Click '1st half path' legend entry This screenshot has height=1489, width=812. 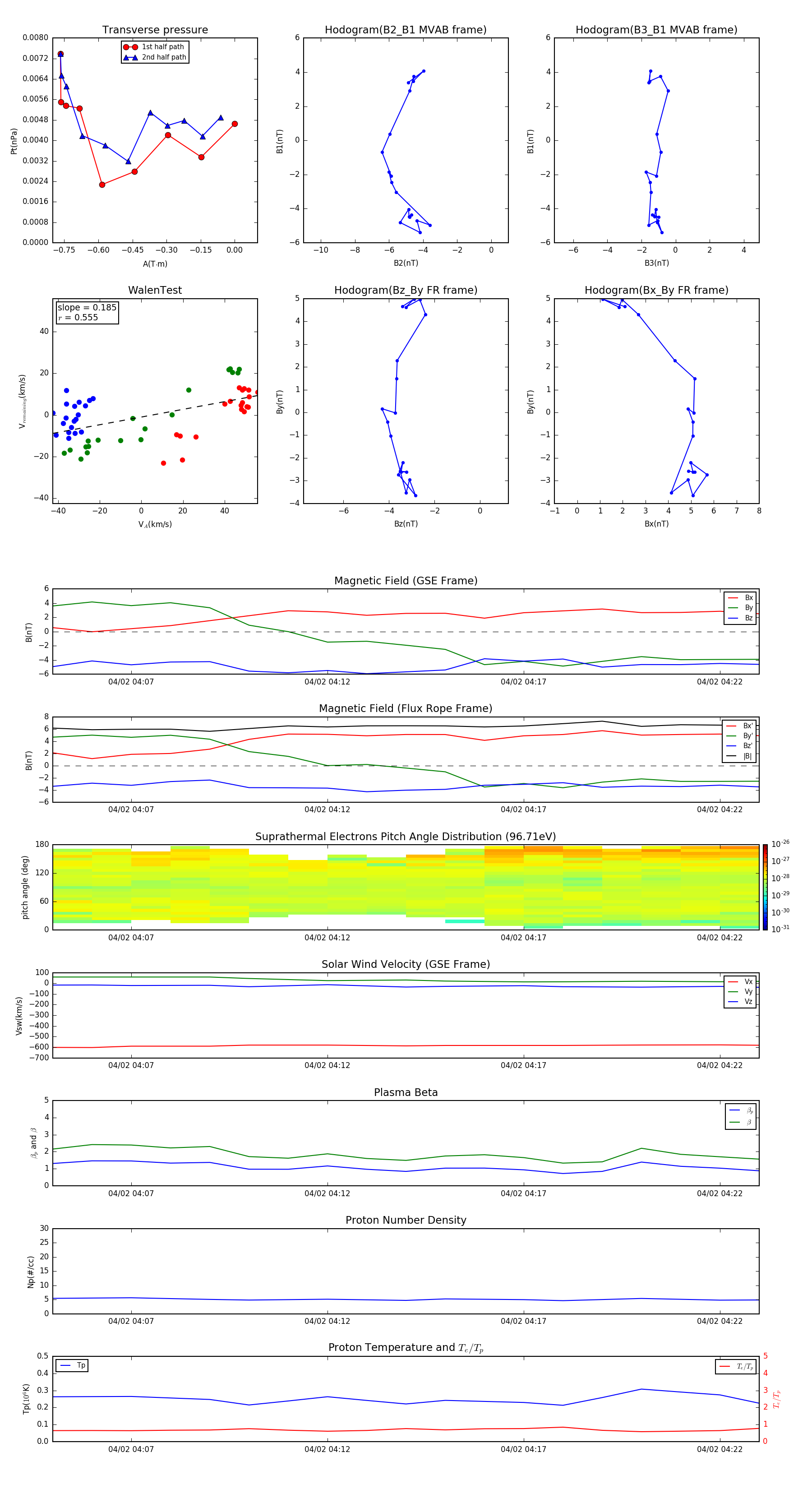[x=154, y=47]
